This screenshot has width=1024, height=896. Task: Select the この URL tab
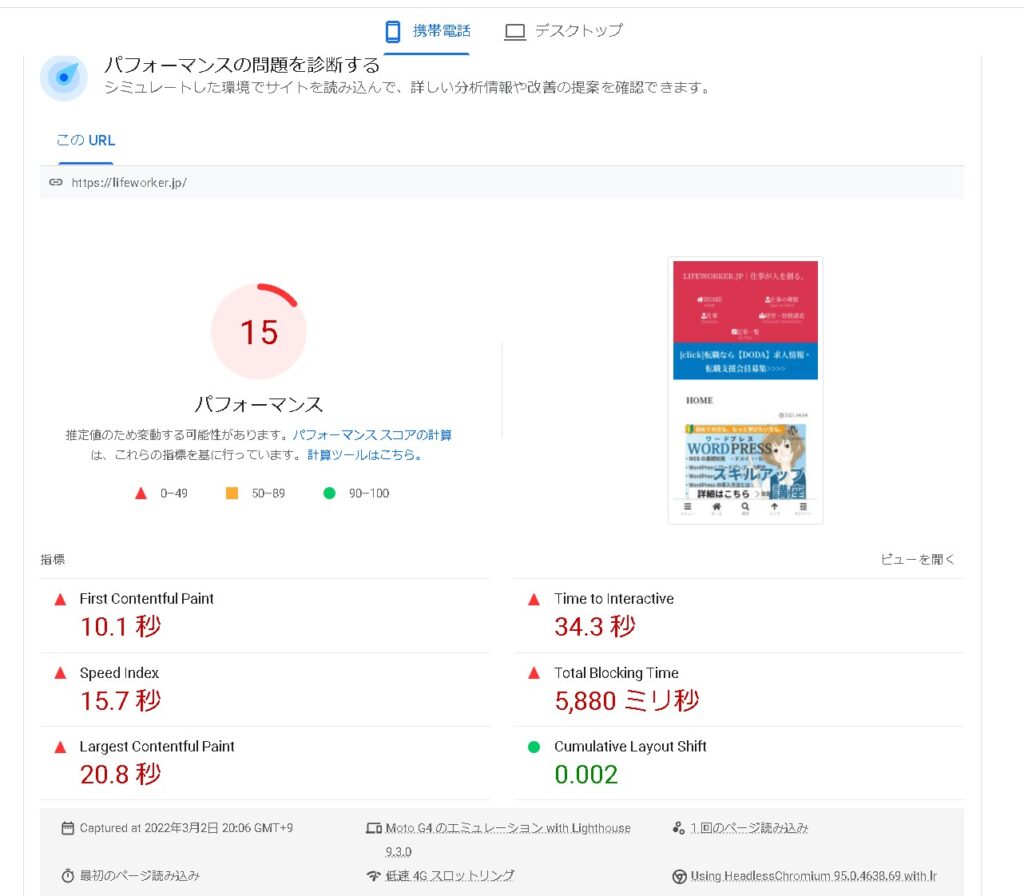[x=85, y=141]
